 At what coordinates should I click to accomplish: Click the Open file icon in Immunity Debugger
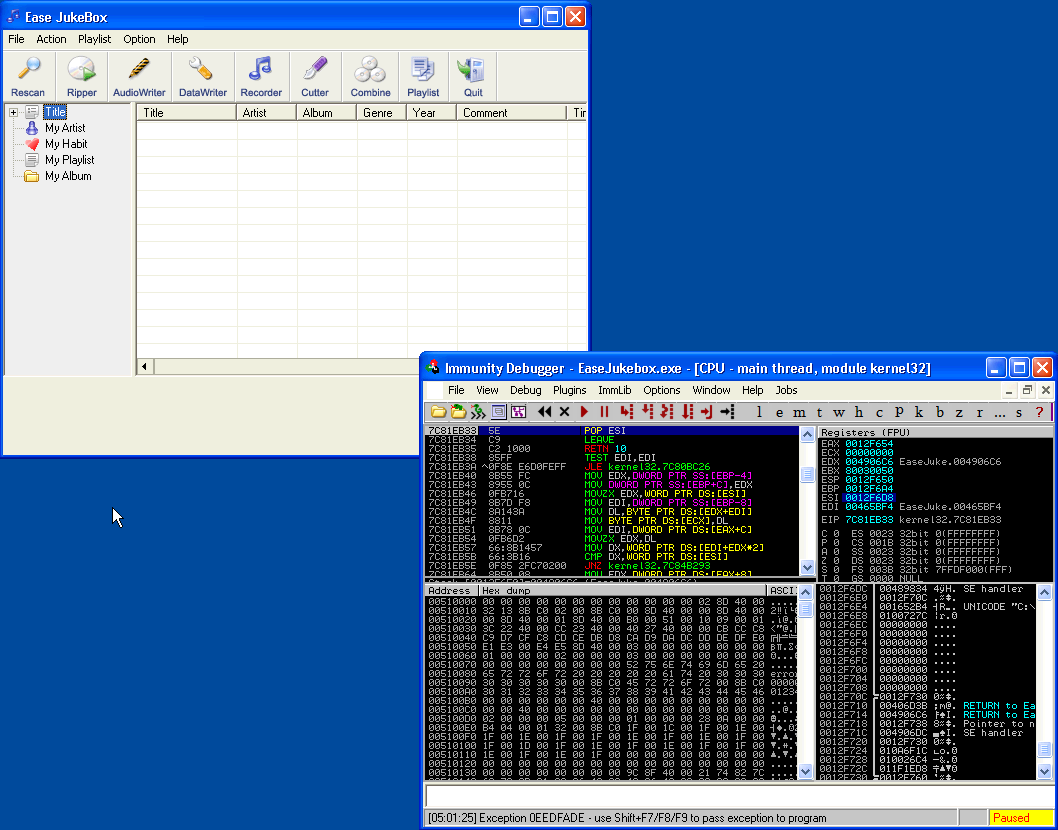coord(439,412)
